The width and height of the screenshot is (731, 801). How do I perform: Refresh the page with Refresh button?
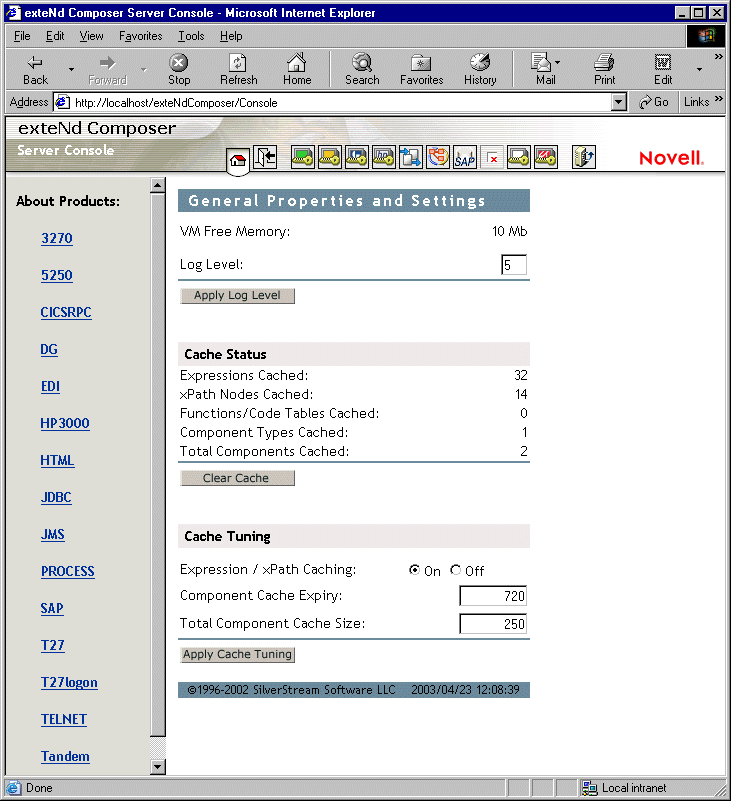click(239, 69)
